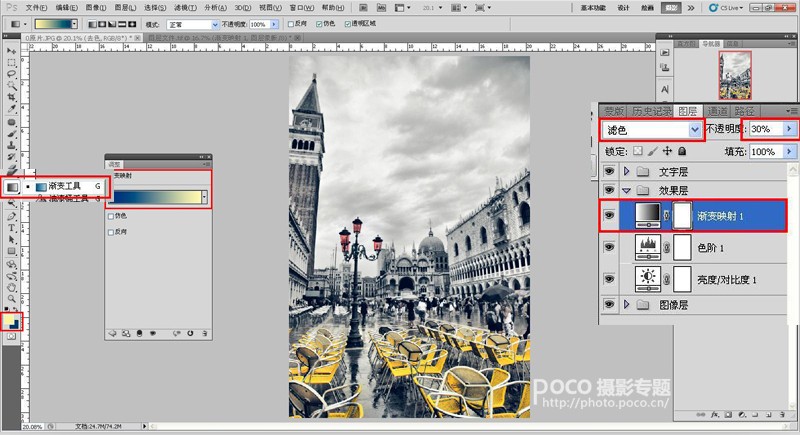Select the Lasso tool
800x435 pixels.
click(11, 73)
